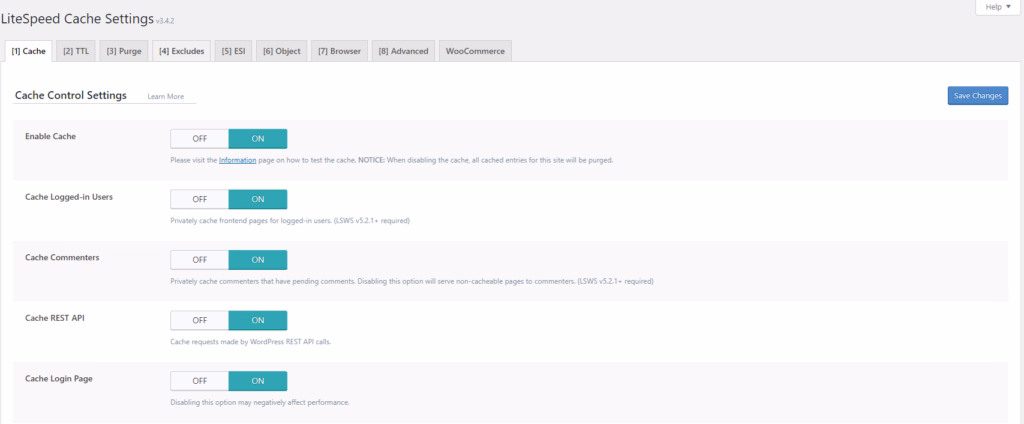Click text 'Disabling this option may negatively affect performance.'
The height and width of the screenshot is (424, 1024).
click(260, 402)
